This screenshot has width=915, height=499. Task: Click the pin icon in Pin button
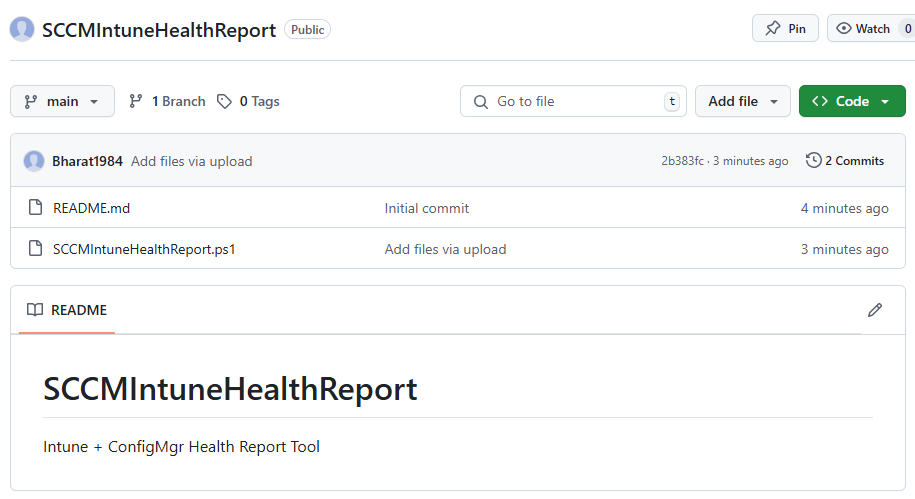(773, 28)
